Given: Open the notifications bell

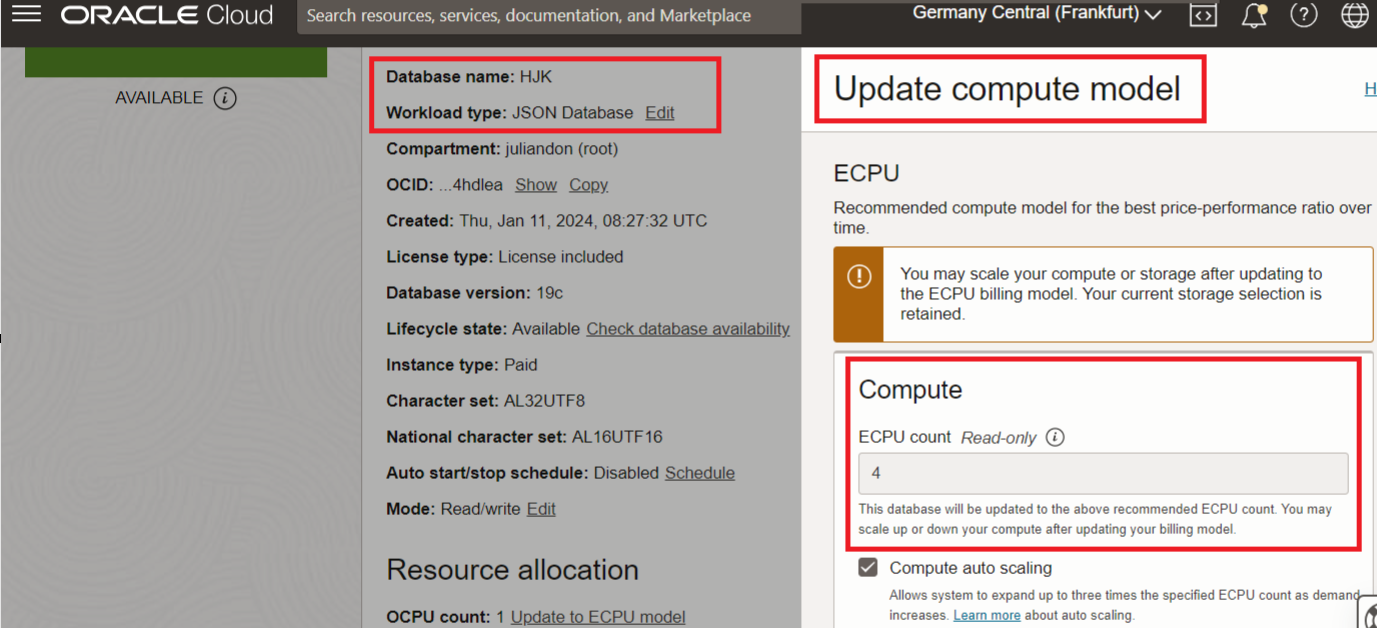Looking at the screenshot, I should coord(1254,15).
